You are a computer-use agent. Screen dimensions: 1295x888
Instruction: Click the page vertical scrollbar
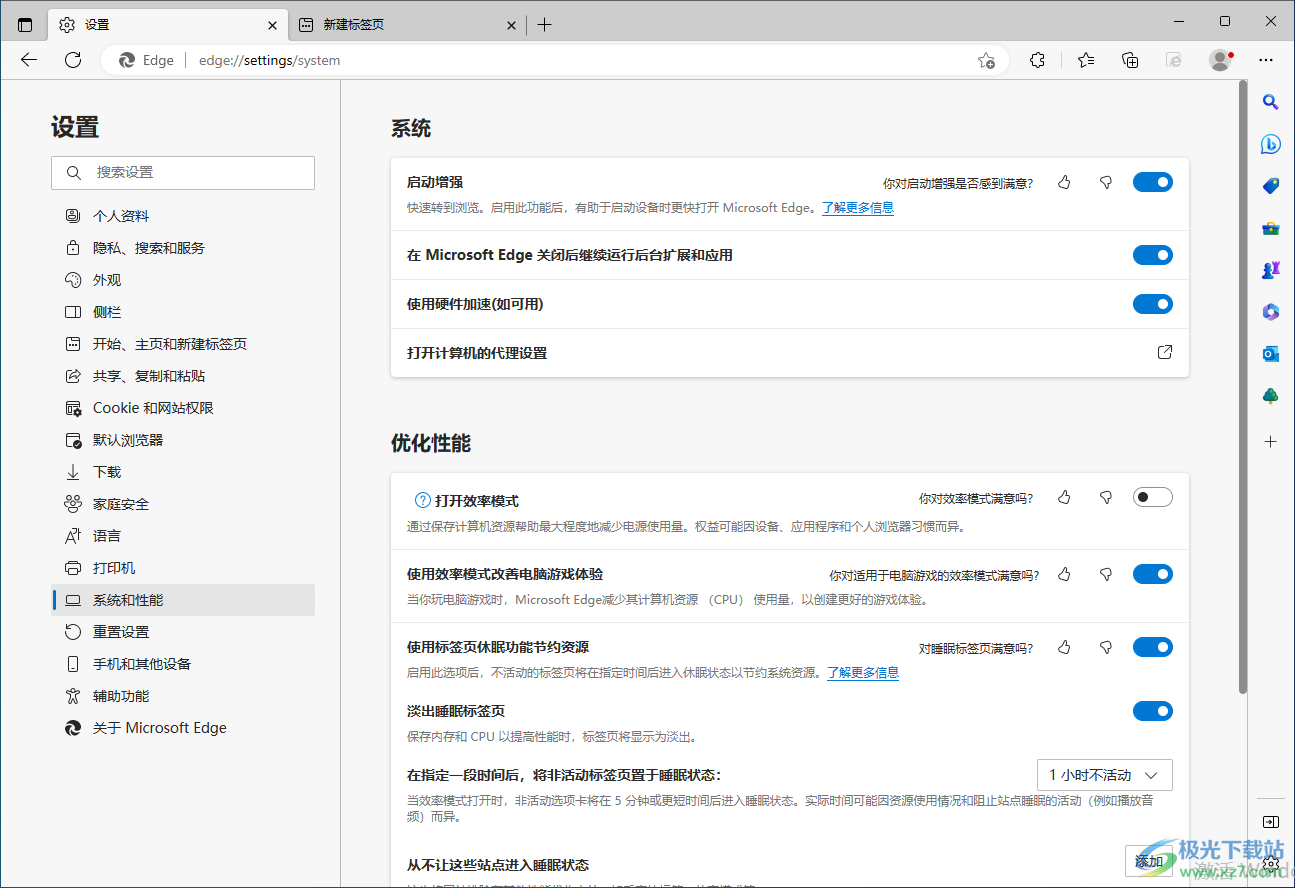click(1242, 388)
